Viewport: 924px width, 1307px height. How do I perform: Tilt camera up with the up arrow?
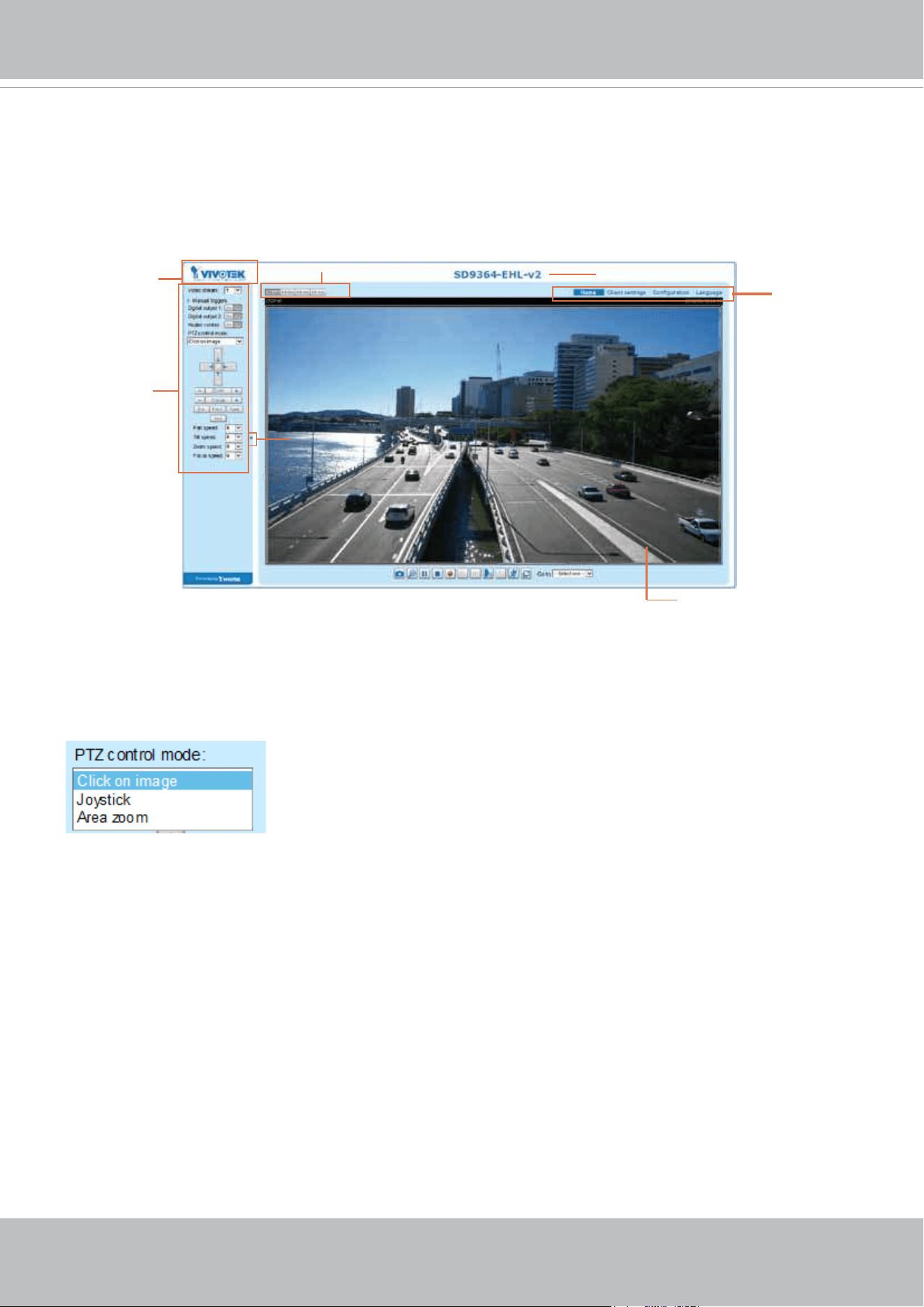(218, 355)
